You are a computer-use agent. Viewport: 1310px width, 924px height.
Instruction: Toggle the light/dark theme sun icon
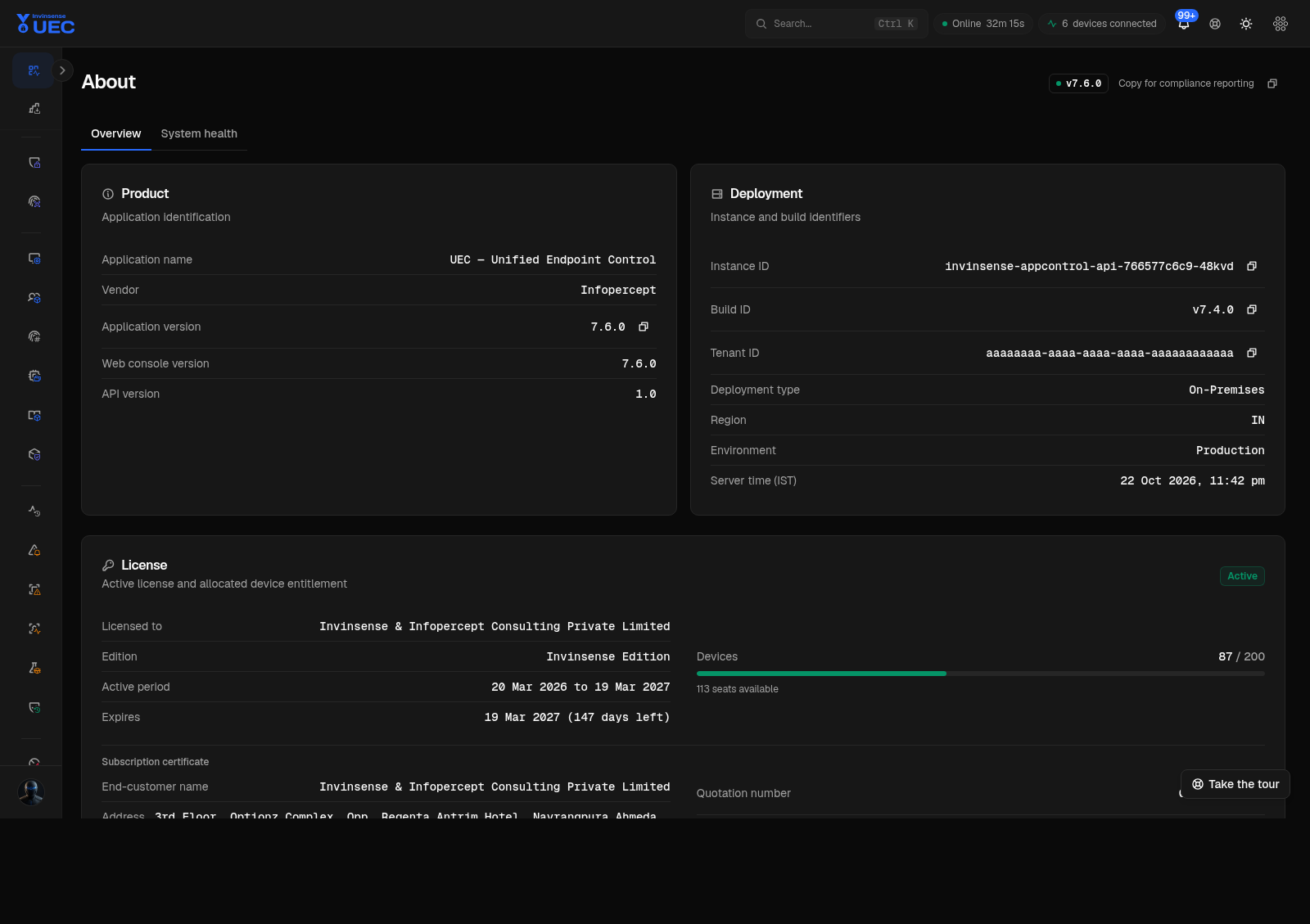1246,24
